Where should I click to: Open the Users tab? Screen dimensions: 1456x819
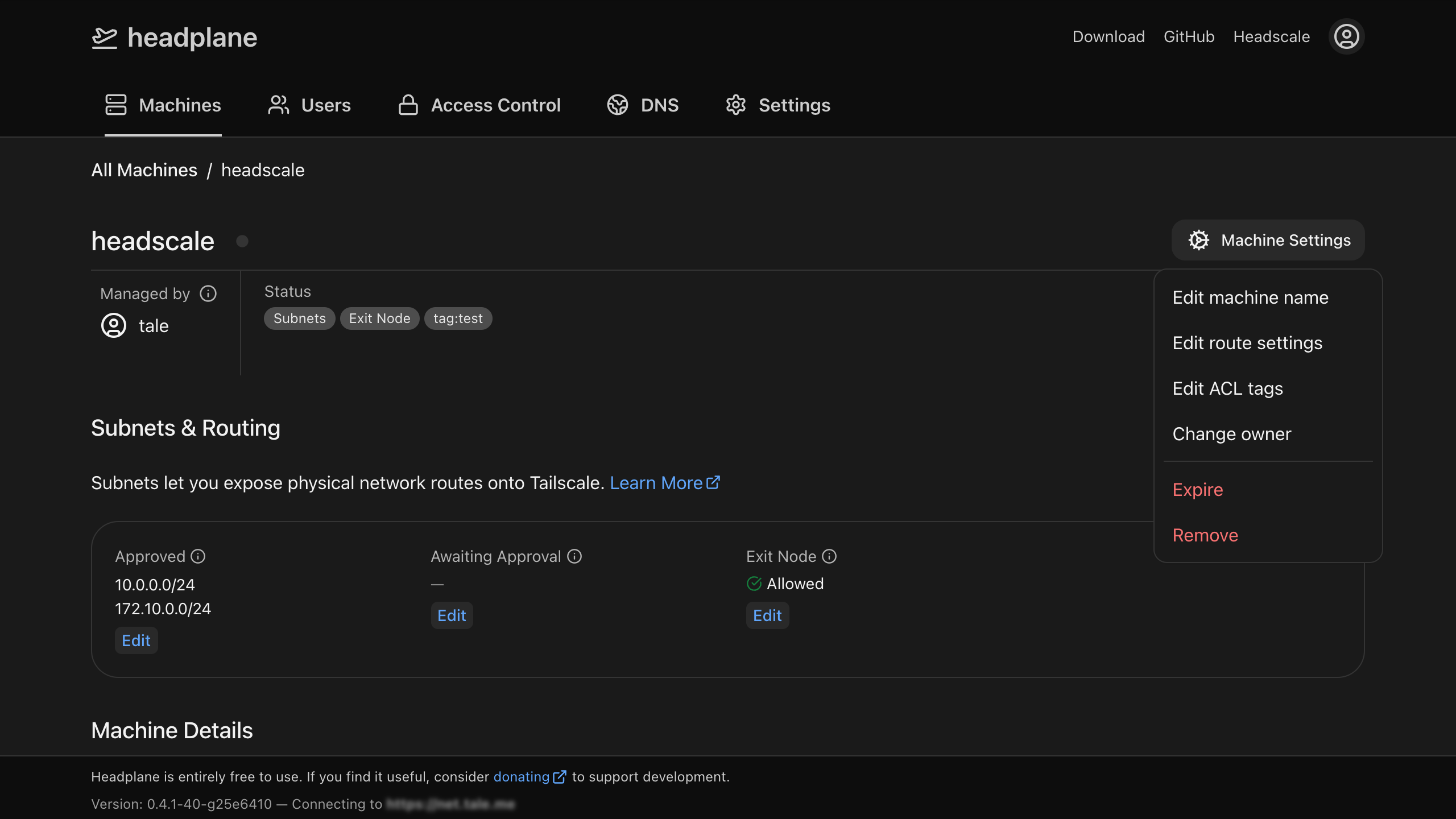coord(309,105)
